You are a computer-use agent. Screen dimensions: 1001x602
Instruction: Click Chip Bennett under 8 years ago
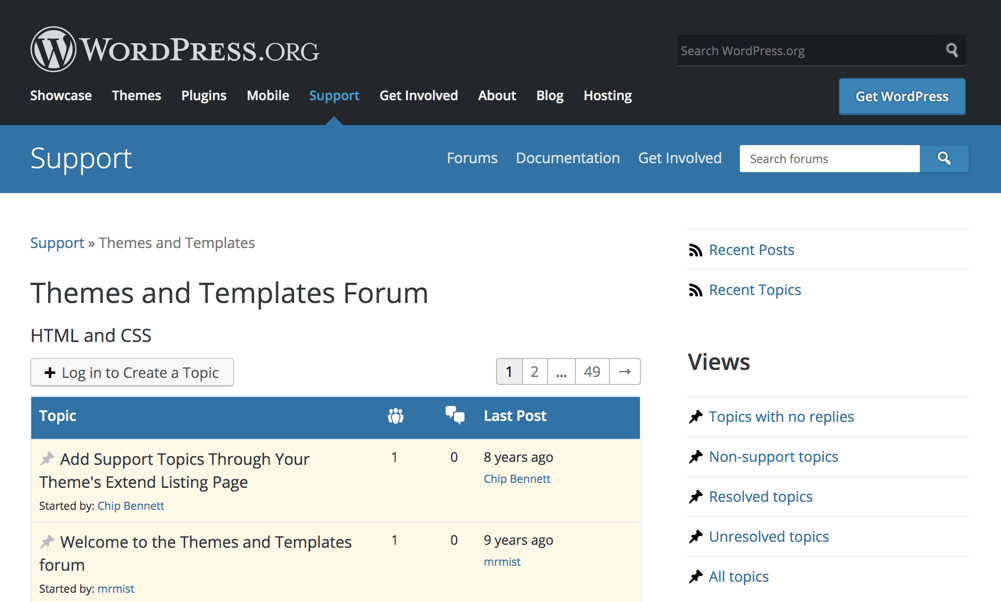pyautogui.click(x=516, y=479)
